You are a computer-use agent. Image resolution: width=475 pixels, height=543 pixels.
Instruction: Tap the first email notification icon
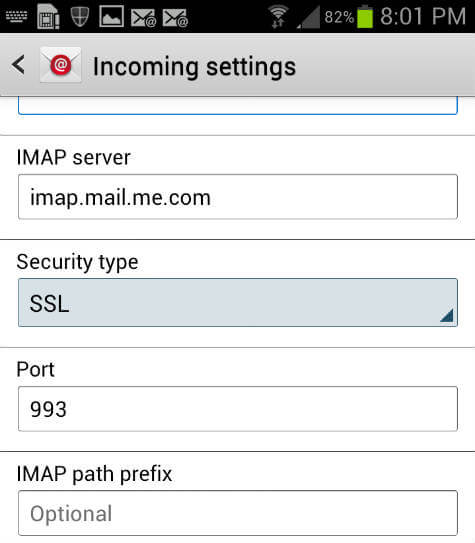143,18
